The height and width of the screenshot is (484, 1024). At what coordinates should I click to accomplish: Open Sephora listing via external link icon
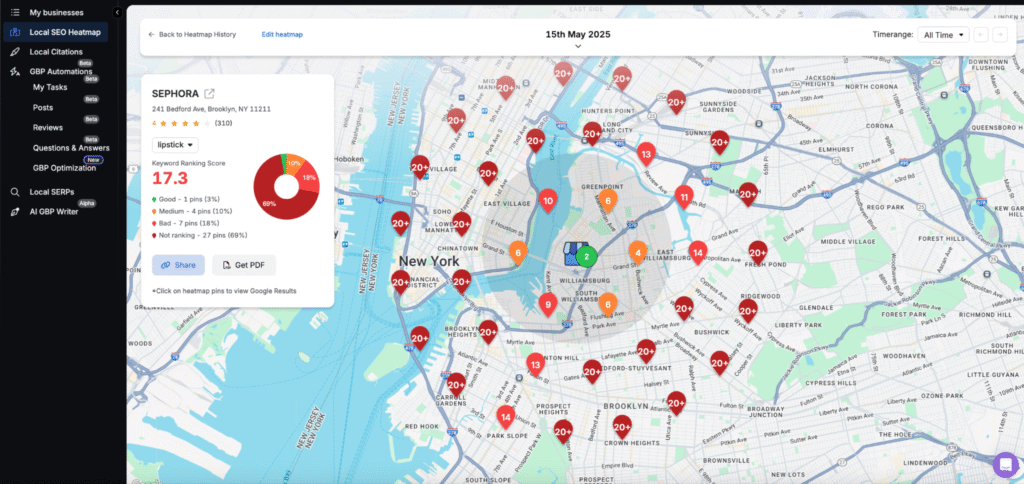coord(210,94)
